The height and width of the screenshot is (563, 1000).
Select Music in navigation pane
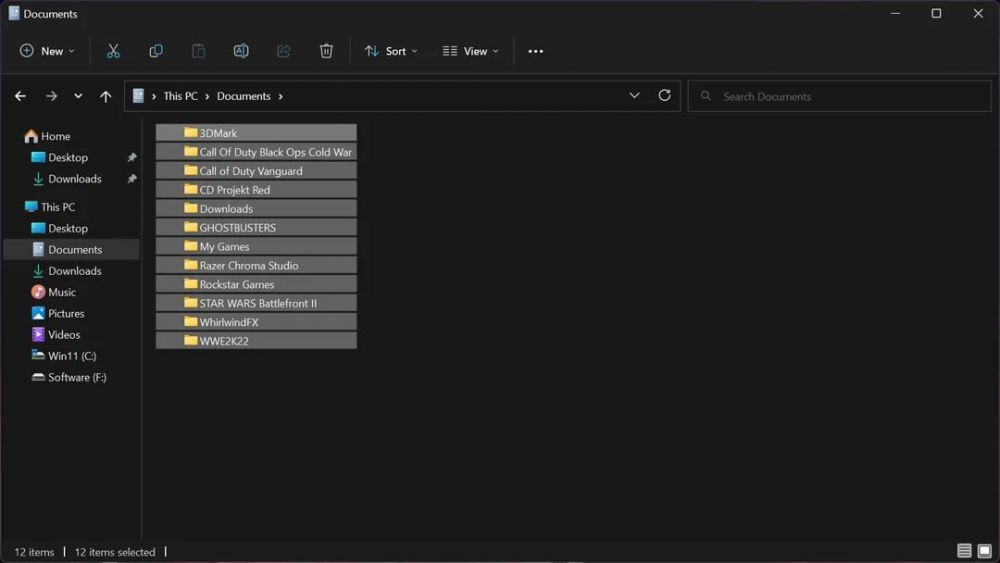point(62,292)
